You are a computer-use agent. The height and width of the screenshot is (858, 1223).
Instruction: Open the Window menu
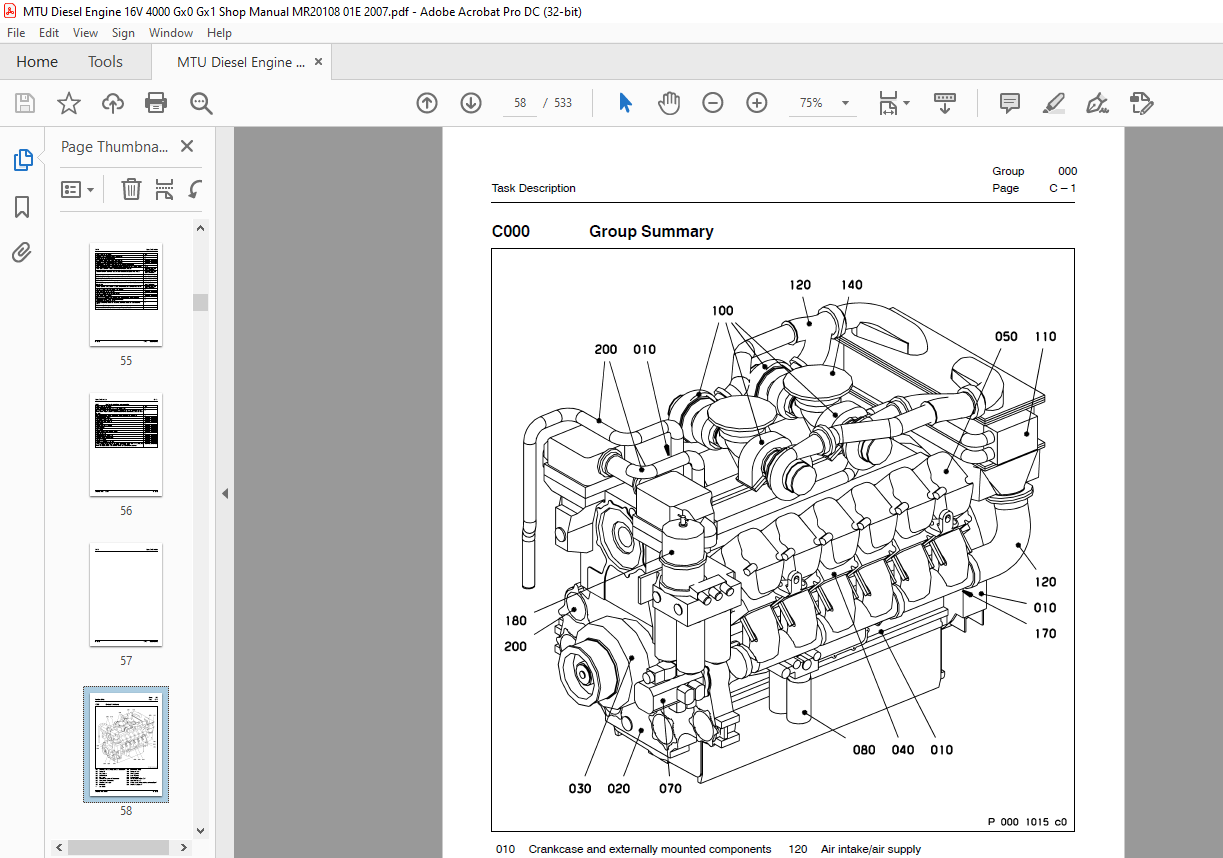pos(171,33)
